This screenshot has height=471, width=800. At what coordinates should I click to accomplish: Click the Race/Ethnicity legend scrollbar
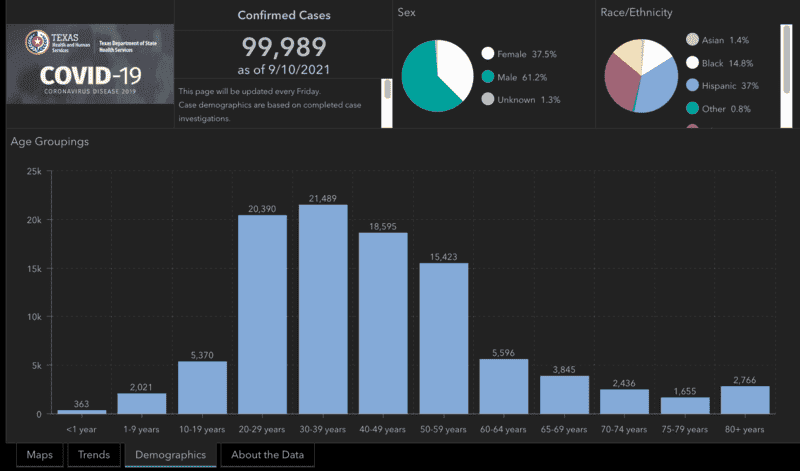(786, 76)
